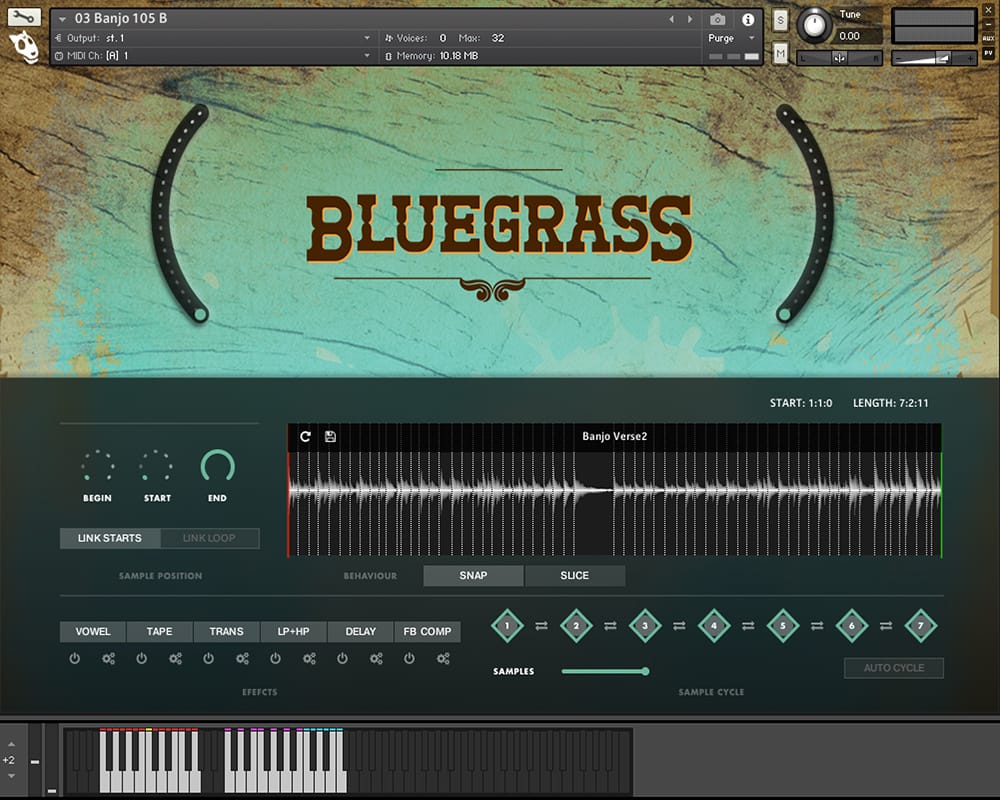Toggle power for the TAPE effect
Screen dimensions: 1000x800
coord(142,659)
